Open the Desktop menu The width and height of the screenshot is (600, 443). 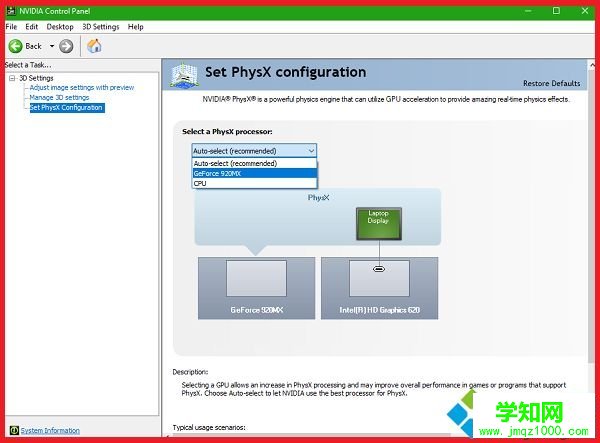(59, 27)
